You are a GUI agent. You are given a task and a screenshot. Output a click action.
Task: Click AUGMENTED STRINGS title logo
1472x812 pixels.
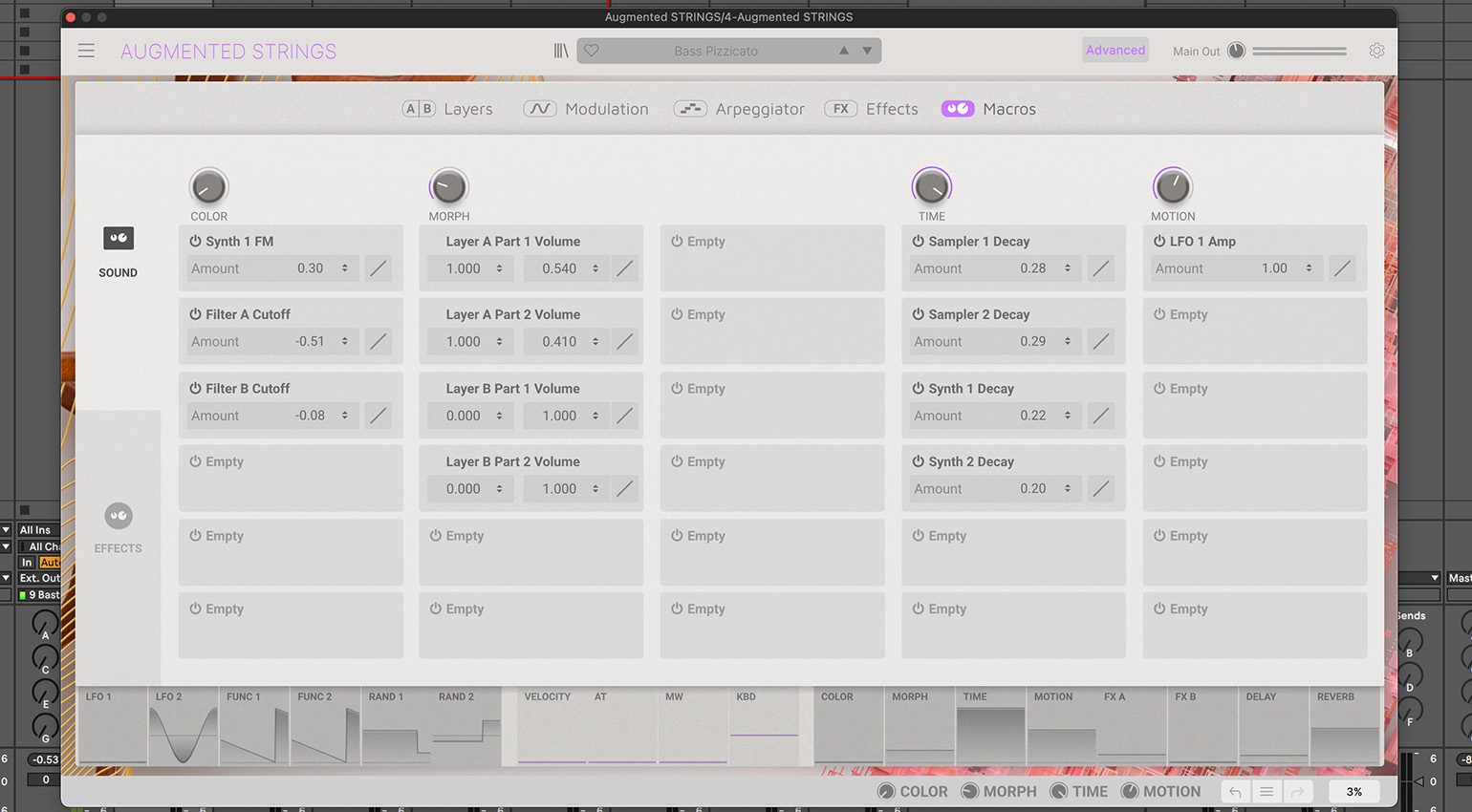pyautogui.click(x=228, y=52)
